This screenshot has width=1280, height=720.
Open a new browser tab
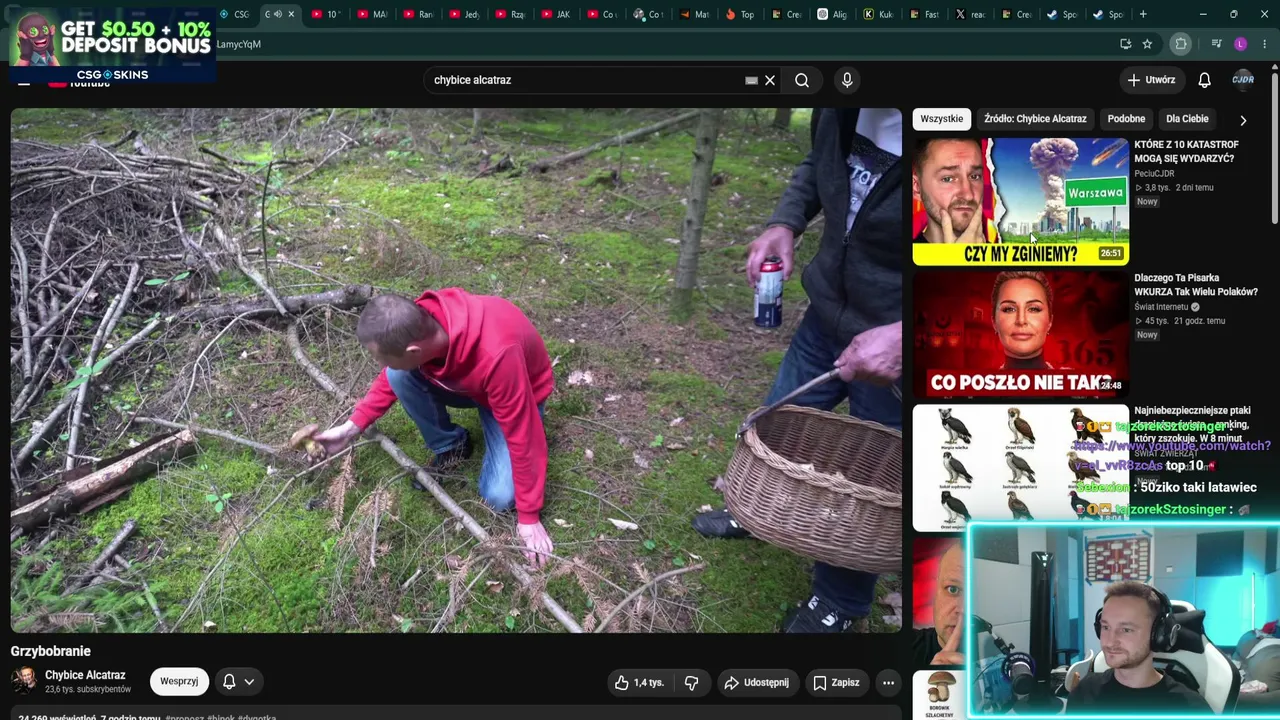pos(1143,14)
